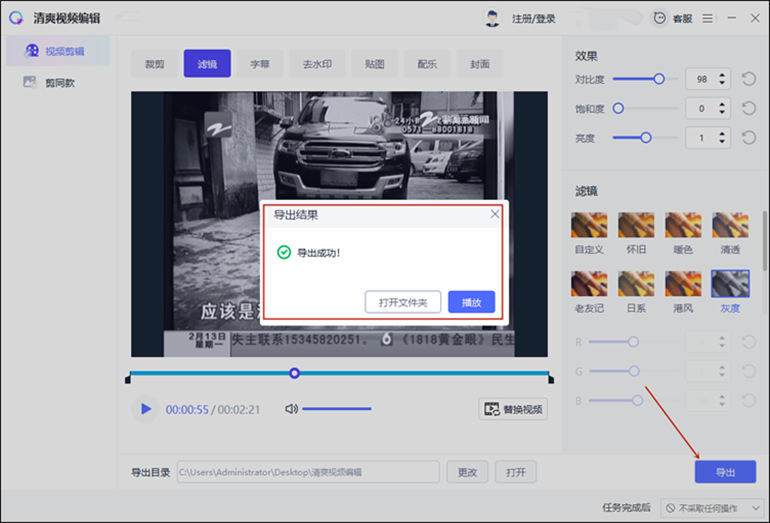
Task: Select the 灰度 filter thumbnail
Action: click(730, 283)
